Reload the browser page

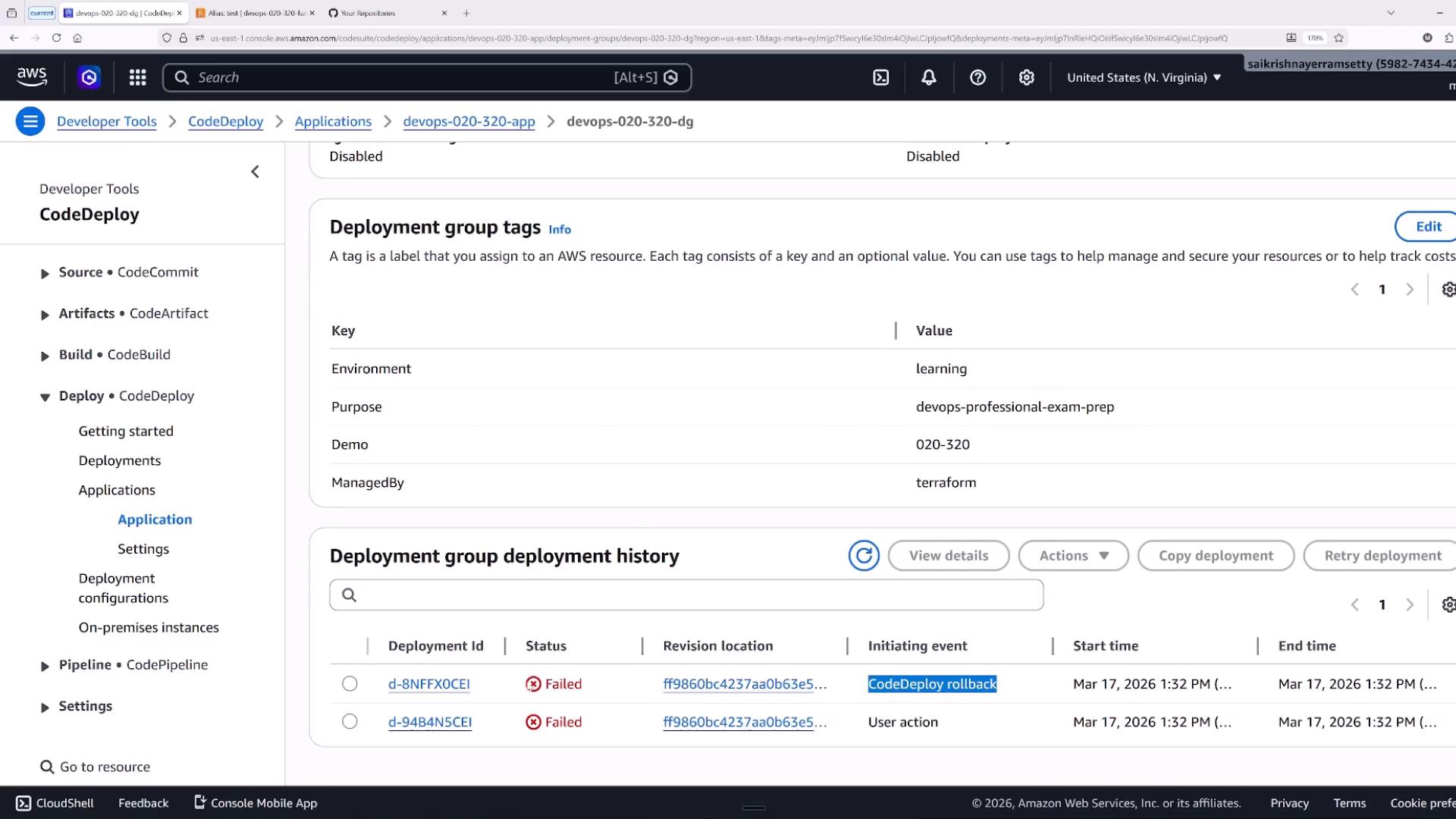click(x=56, y=38)
